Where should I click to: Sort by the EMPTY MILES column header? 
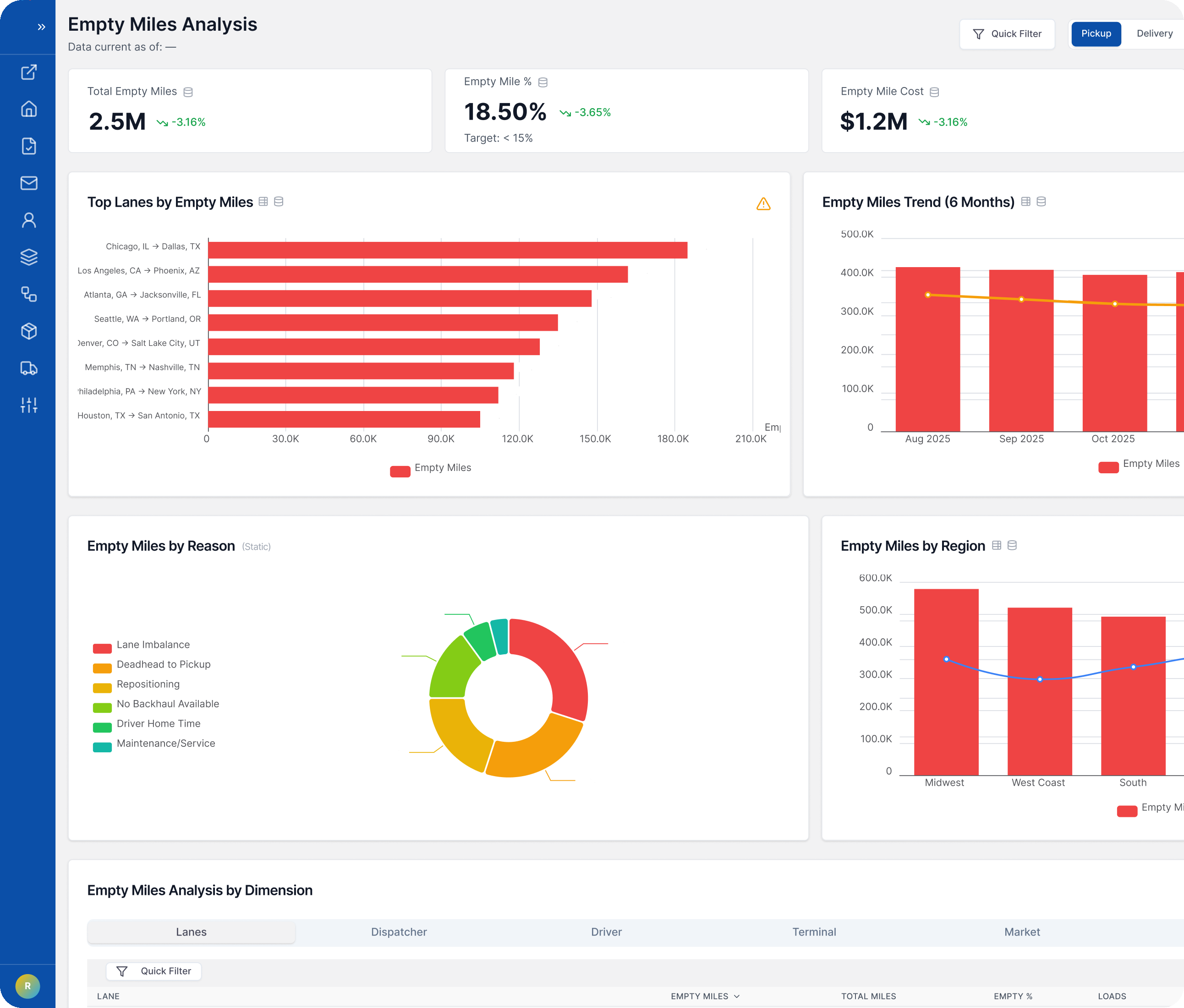(705, 996)
